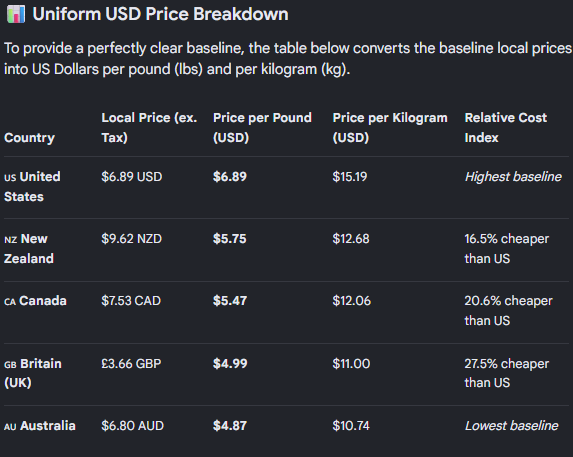Click the AU flag code icon
This screenshot has height=457, width=573.
(x=10, y=427)
